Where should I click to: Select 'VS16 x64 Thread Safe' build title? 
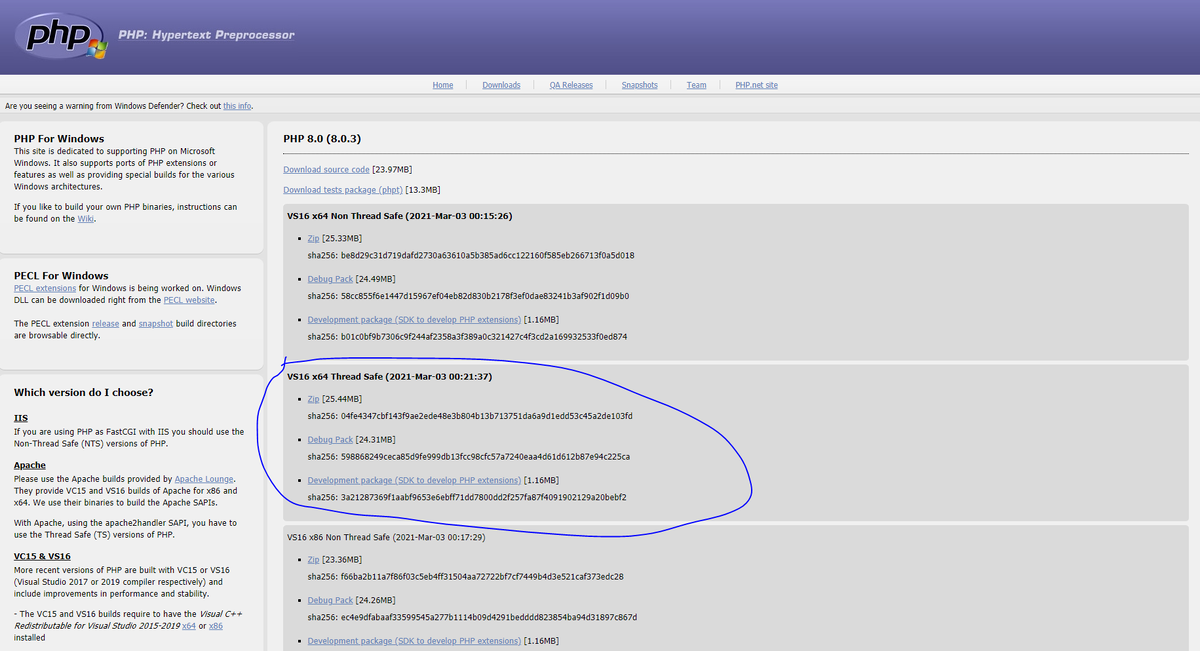pos(389,377)
